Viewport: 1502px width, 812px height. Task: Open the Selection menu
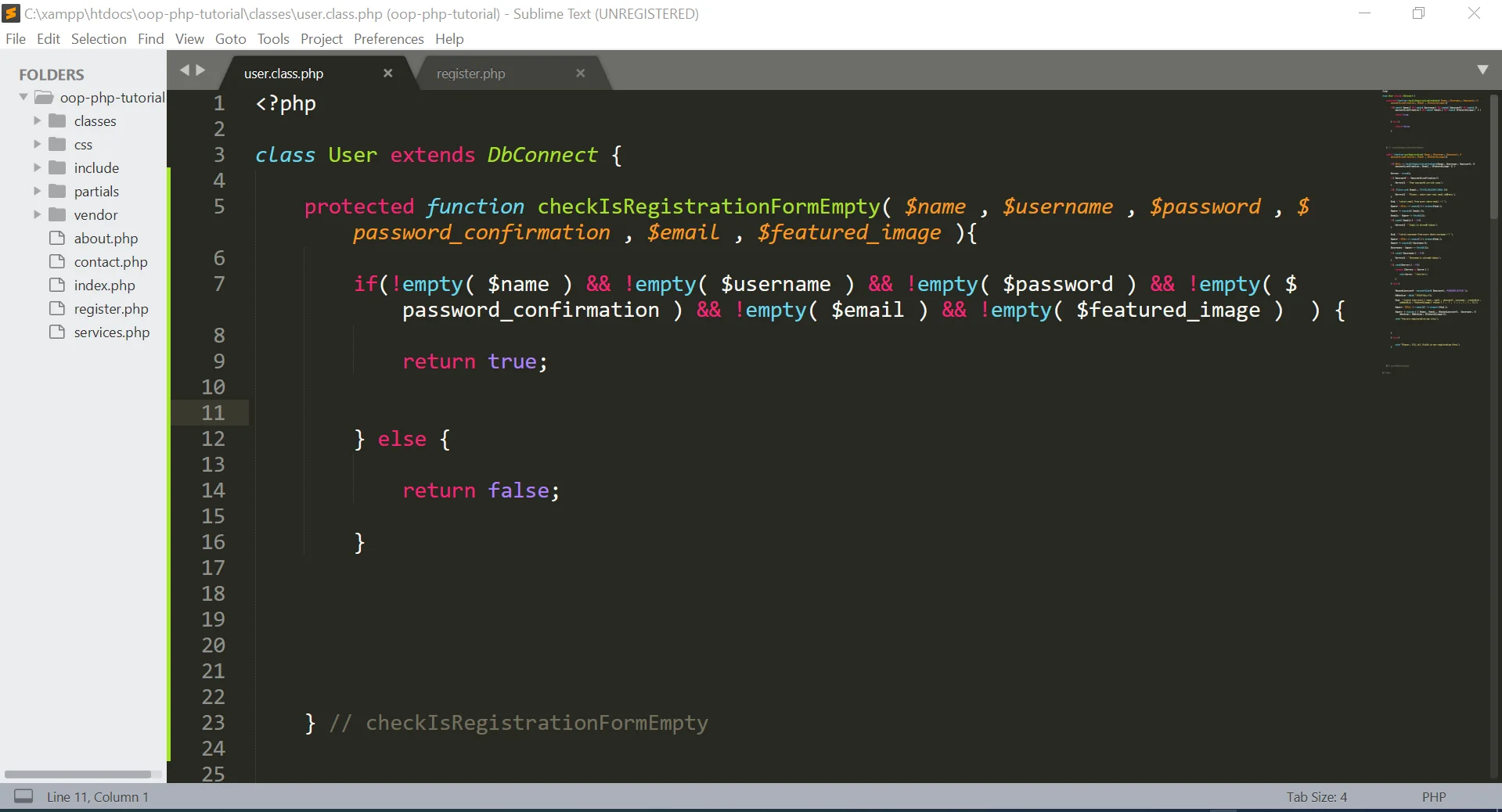tap(99, 39)
